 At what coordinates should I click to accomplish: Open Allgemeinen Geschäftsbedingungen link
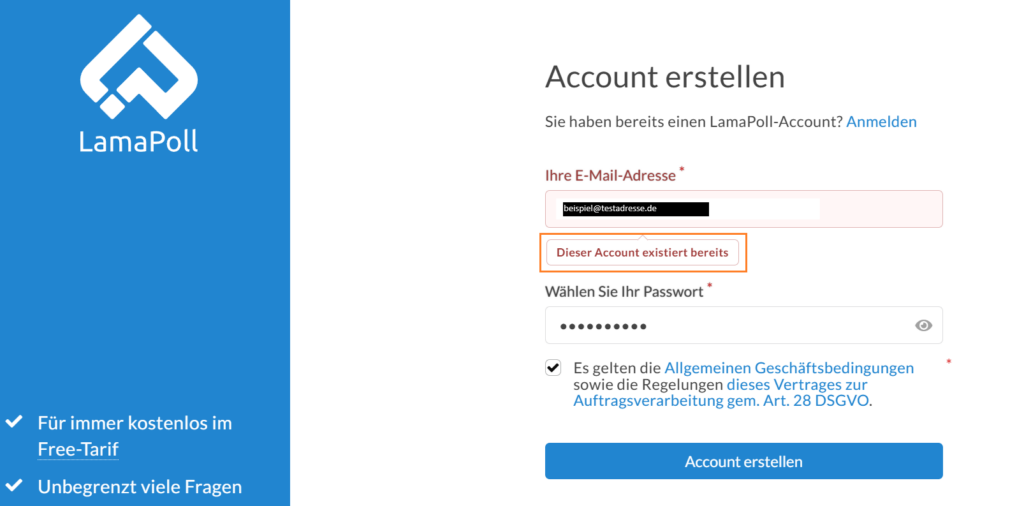pos(789,368)
